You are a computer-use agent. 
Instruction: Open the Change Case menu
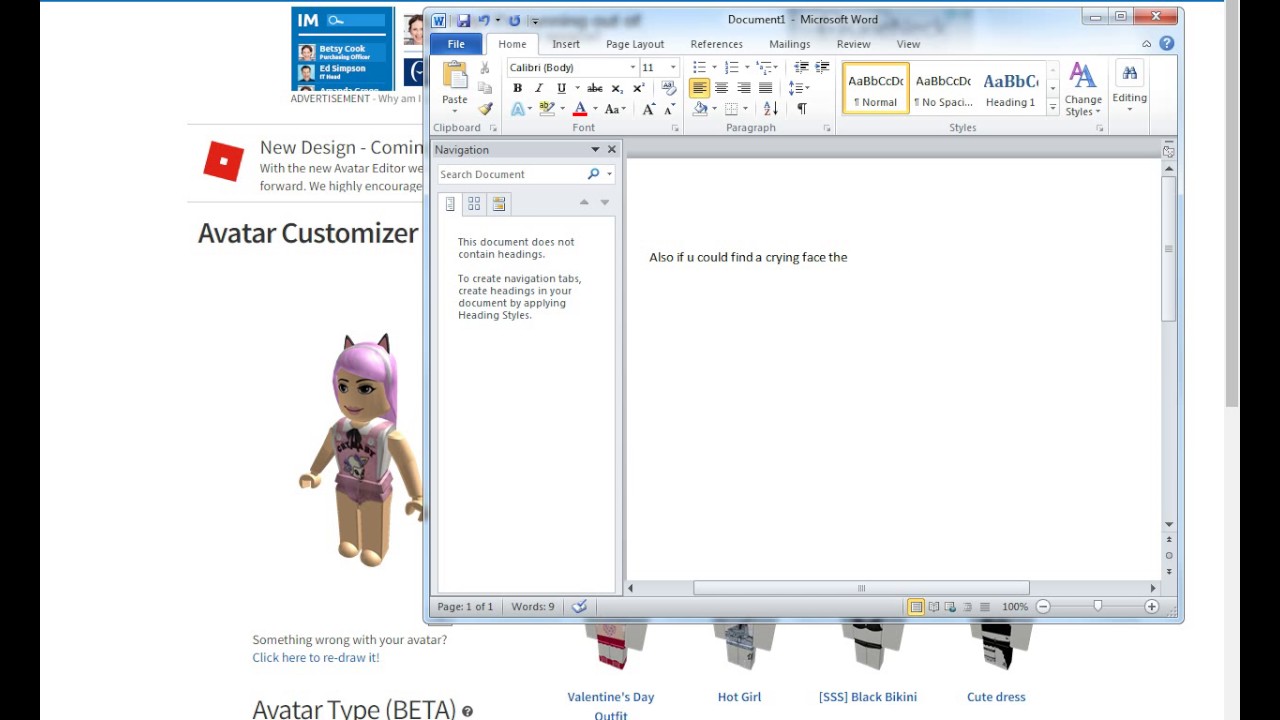click(614, 109)
